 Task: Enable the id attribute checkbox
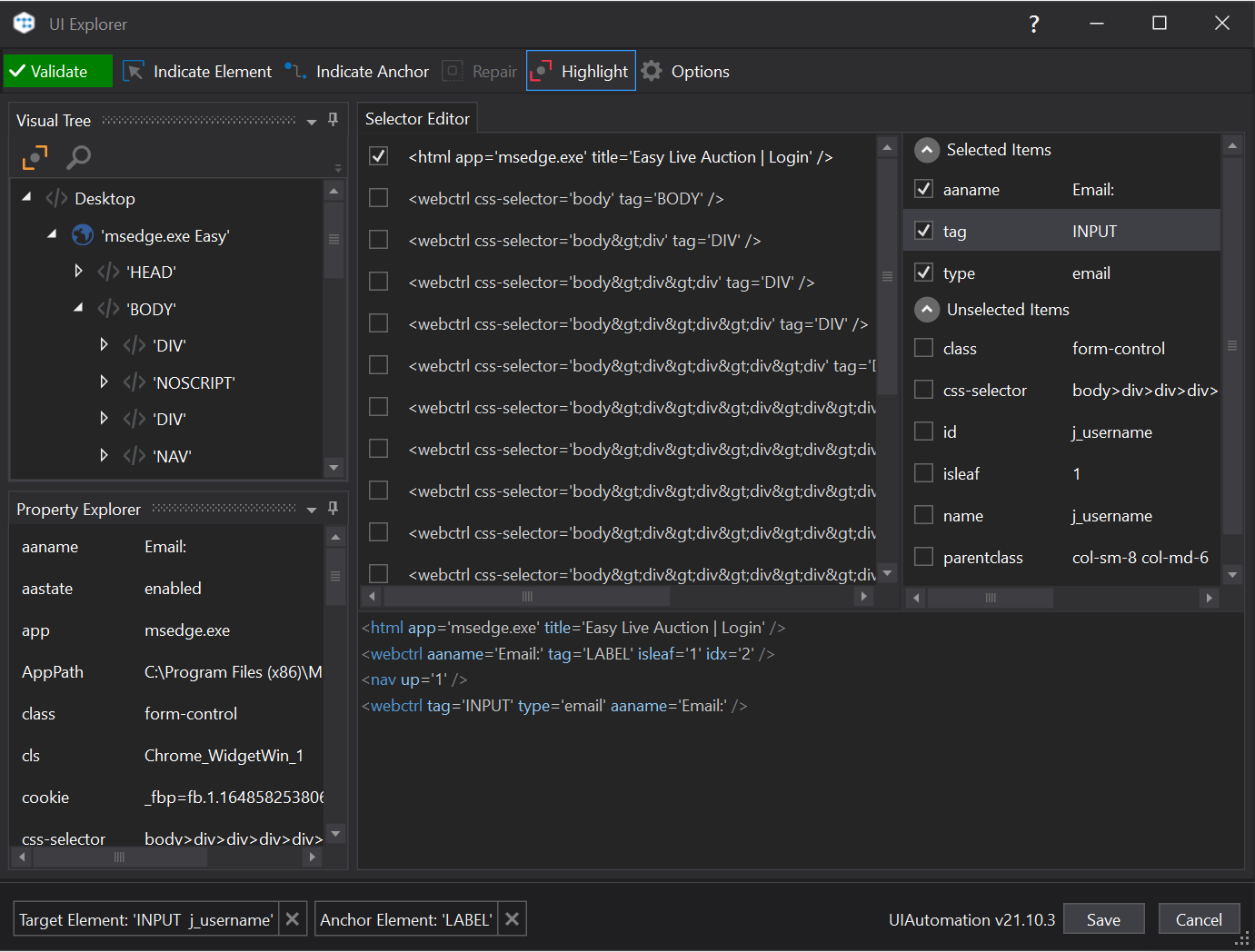click(923, 431)
